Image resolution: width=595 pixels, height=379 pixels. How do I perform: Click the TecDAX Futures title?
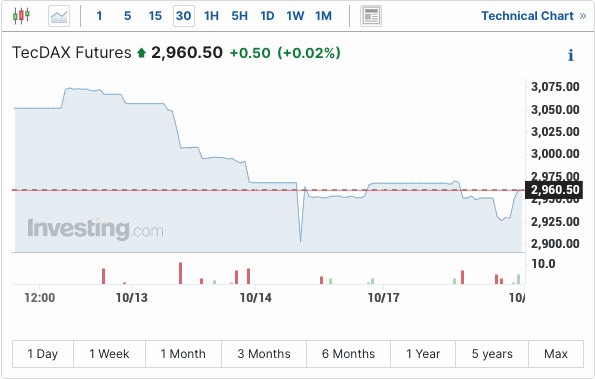[x=72, y=52]
